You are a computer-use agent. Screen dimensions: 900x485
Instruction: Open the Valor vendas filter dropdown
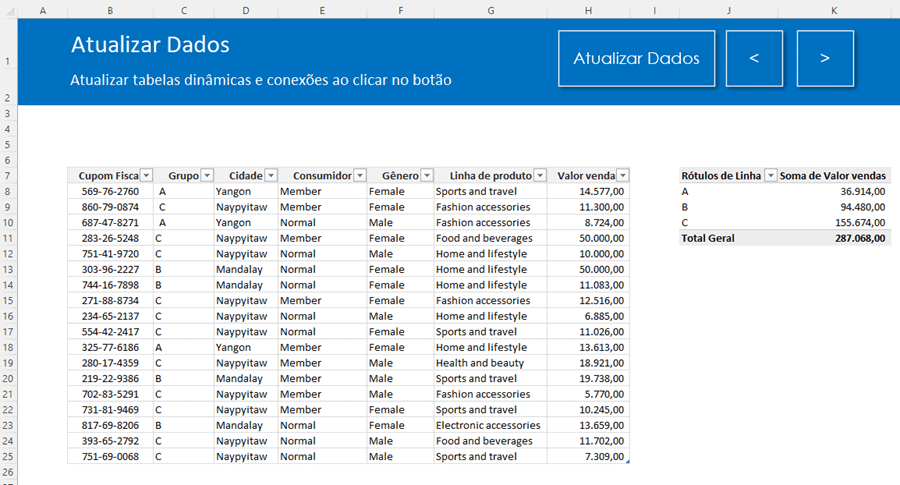click(623, 175)
